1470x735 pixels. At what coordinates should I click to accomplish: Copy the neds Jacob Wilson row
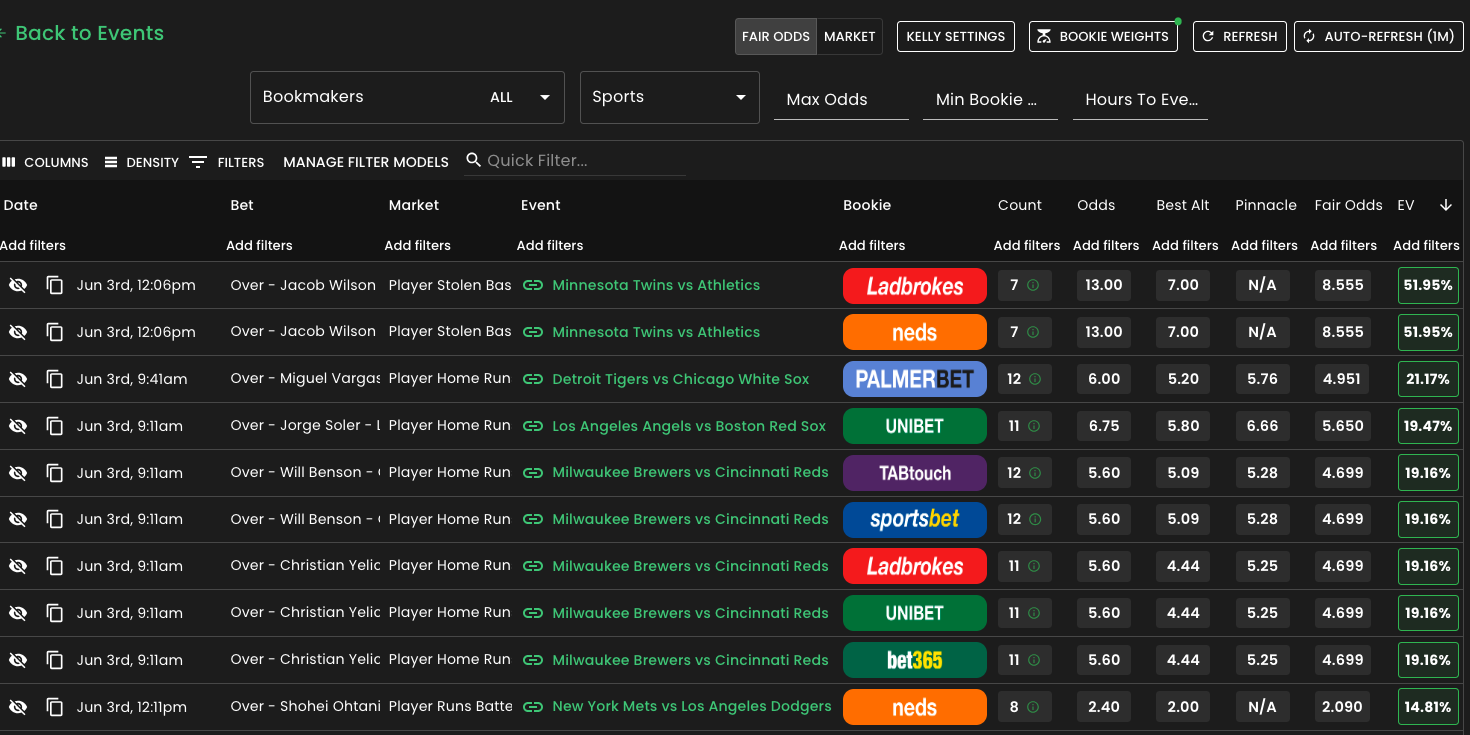point(55,332)
